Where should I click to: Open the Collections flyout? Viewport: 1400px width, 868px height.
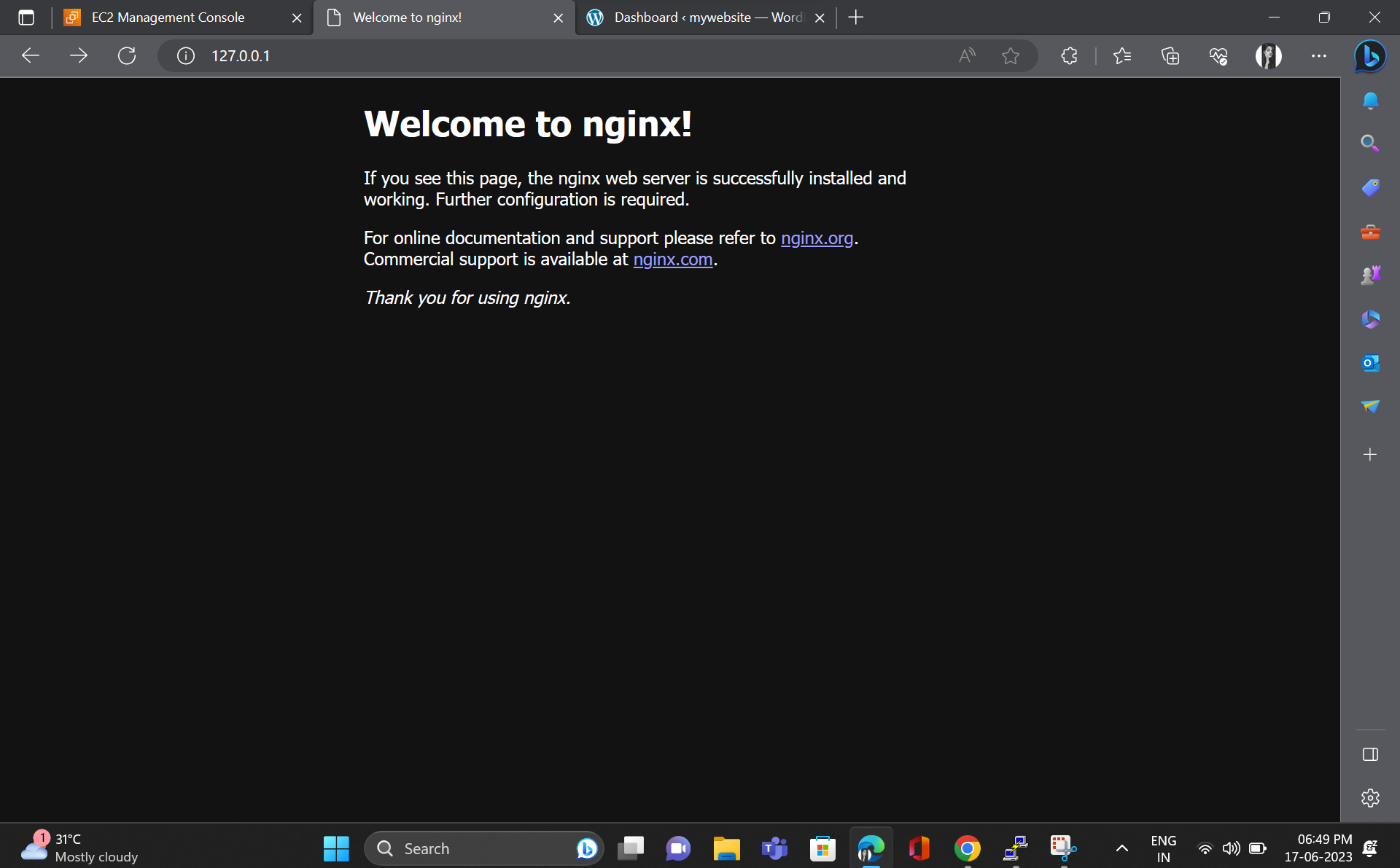[1170, 55]
